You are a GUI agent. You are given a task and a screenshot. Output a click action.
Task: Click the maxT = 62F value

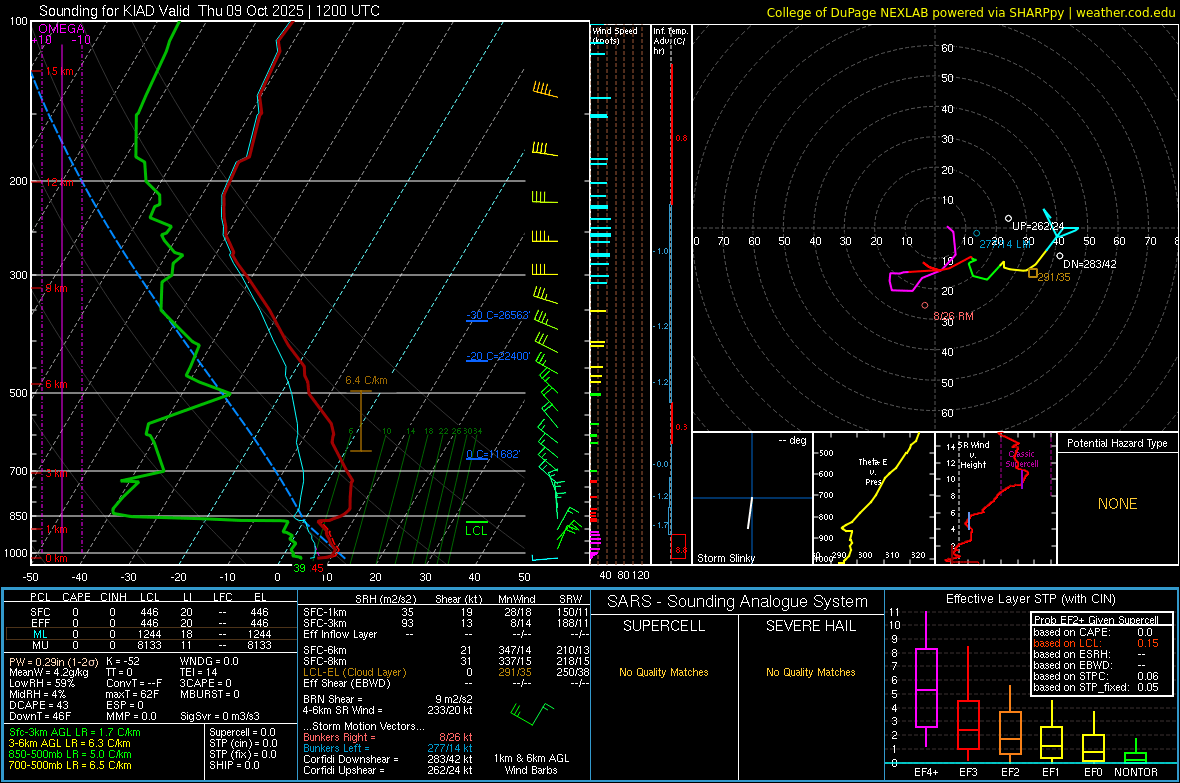click(132, 694)
